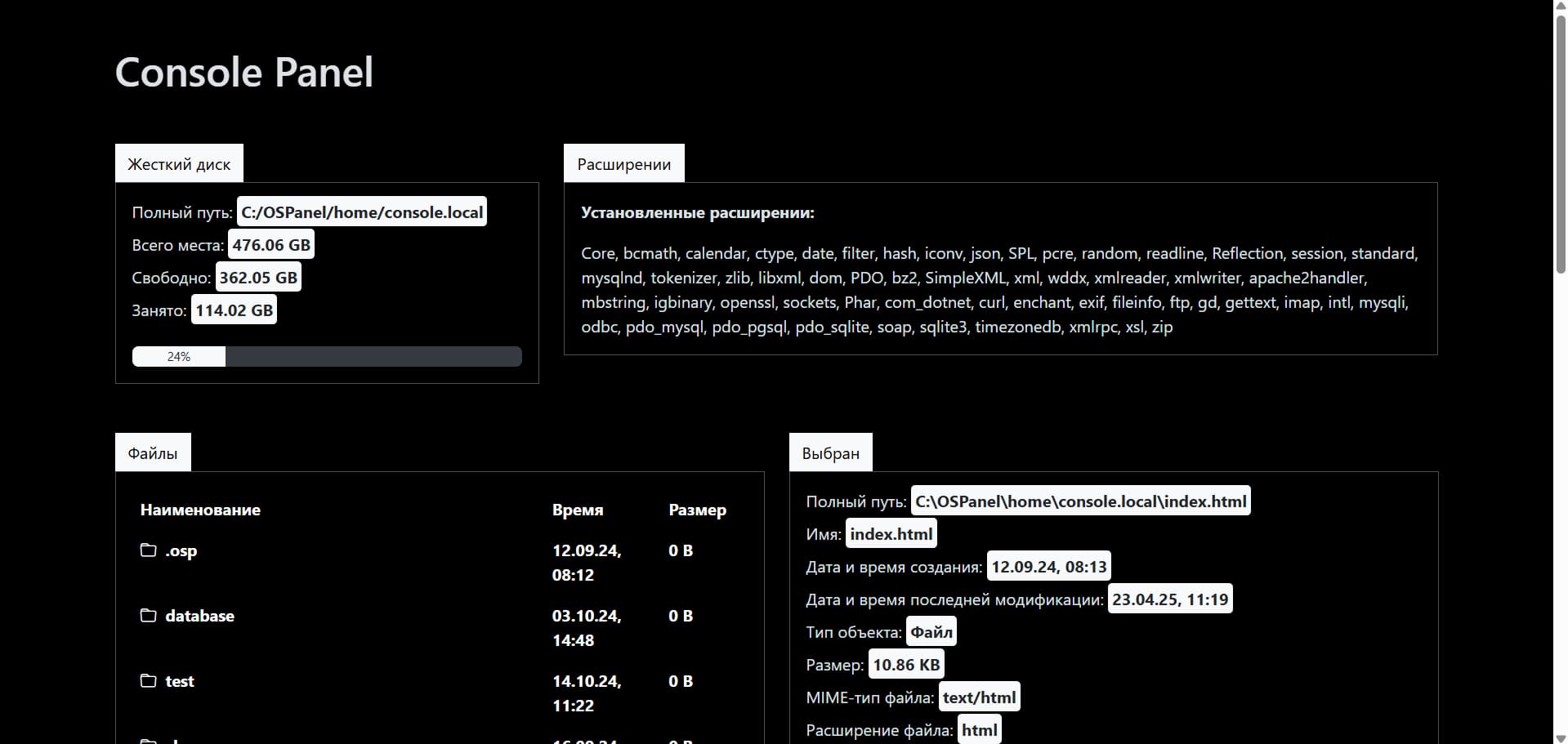Open the .osp folder name
The width and height of the screenshot is (1568, 744).
[x=181, y=551]
